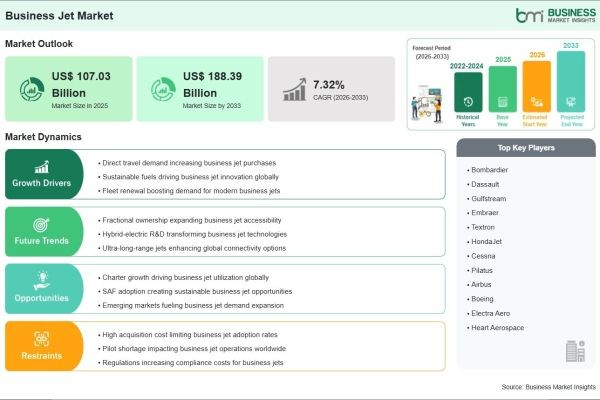The width and height of the screenshot is (600, 400).
Task: Click 'Regulations increasing compliance costs' bullet
Action: [193, 362]
